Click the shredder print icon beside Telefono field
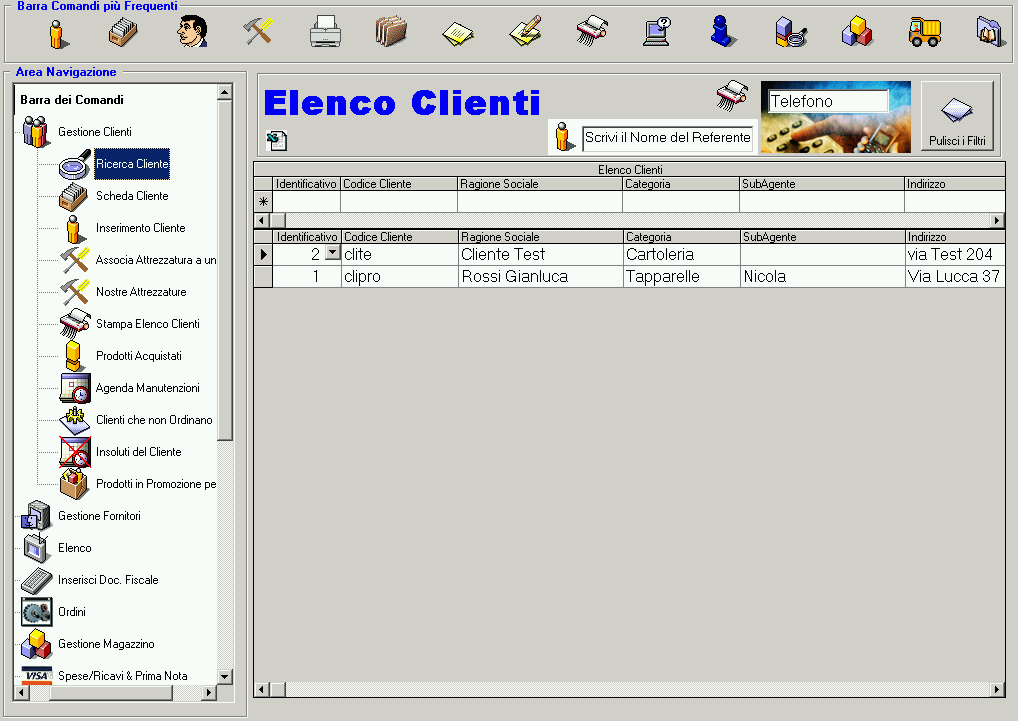 732,95
